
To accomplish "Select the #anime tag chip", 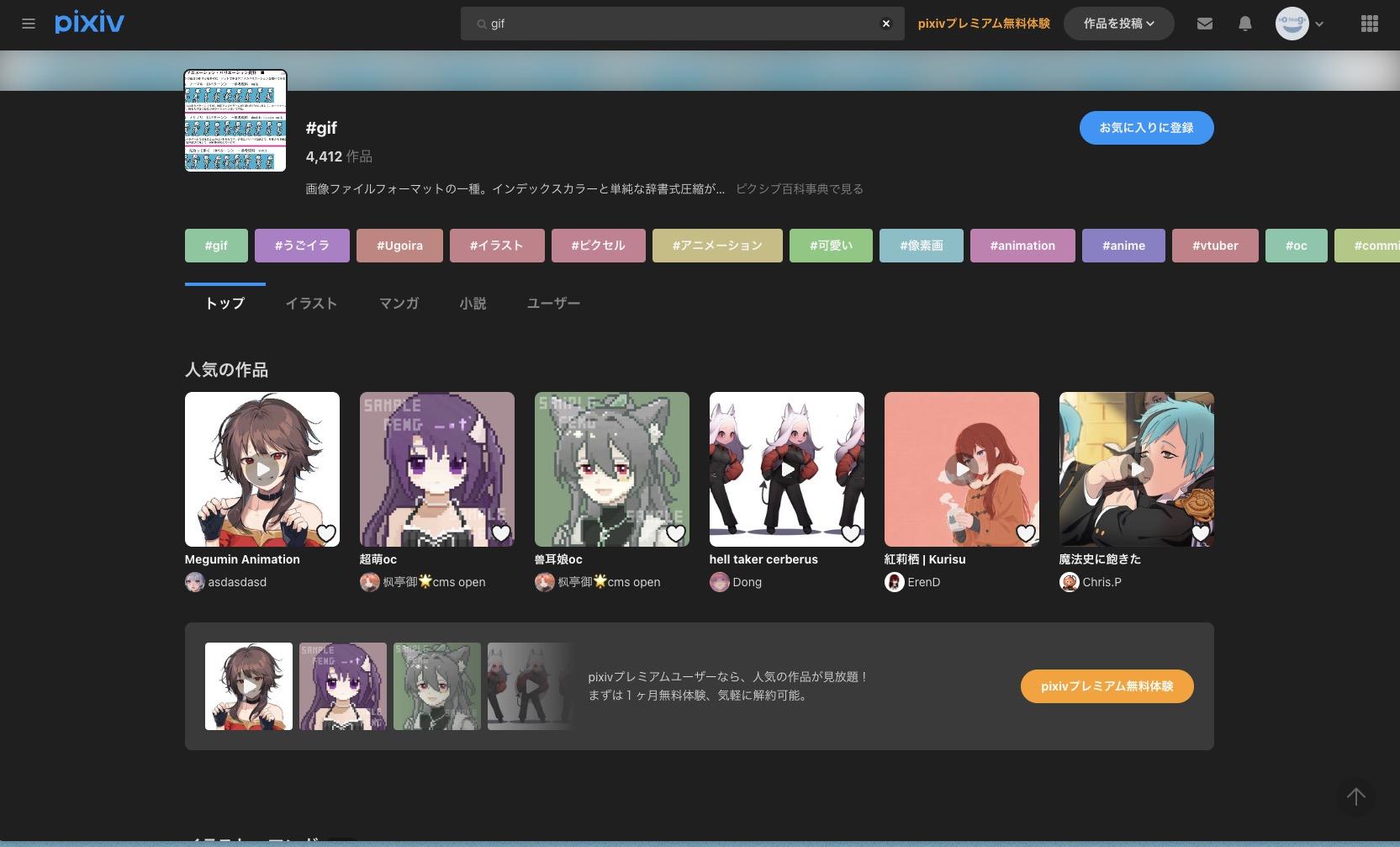I will tap(1123, 246).
